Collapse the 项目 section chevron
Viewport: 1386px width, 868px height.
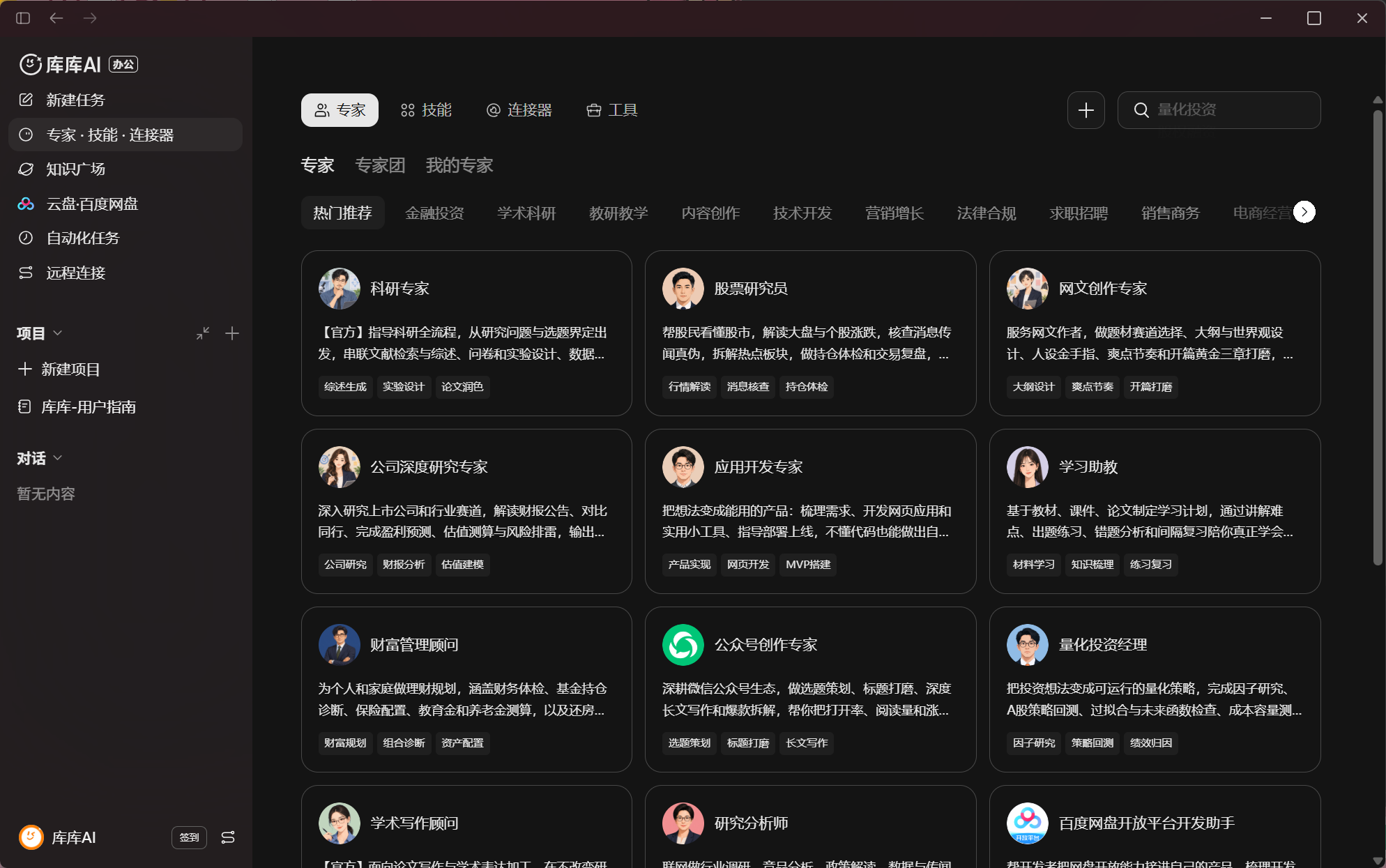(x=58, y=333)
